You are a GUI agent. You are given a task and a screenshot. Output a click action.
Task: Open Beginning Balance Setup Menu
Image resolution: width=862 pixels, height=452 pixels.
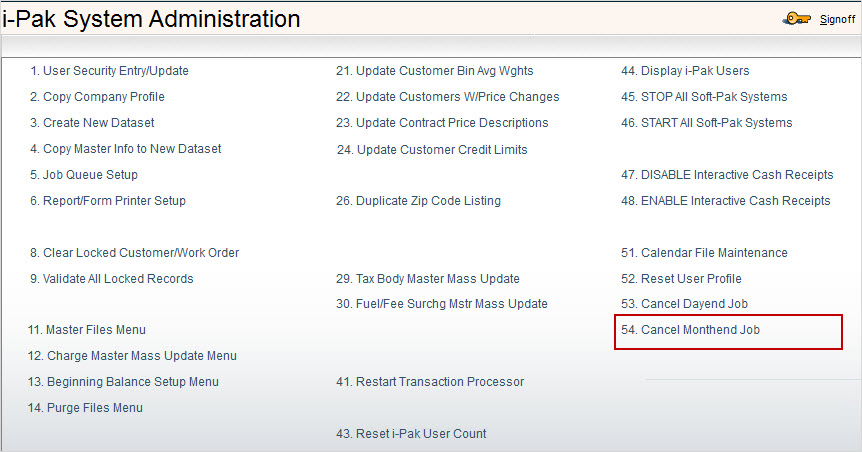point(123,382)
